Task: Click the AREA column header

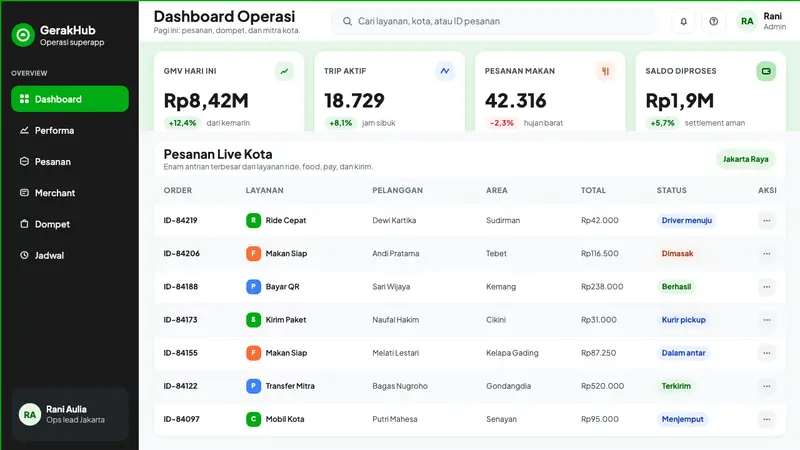Action: point(496,190)
